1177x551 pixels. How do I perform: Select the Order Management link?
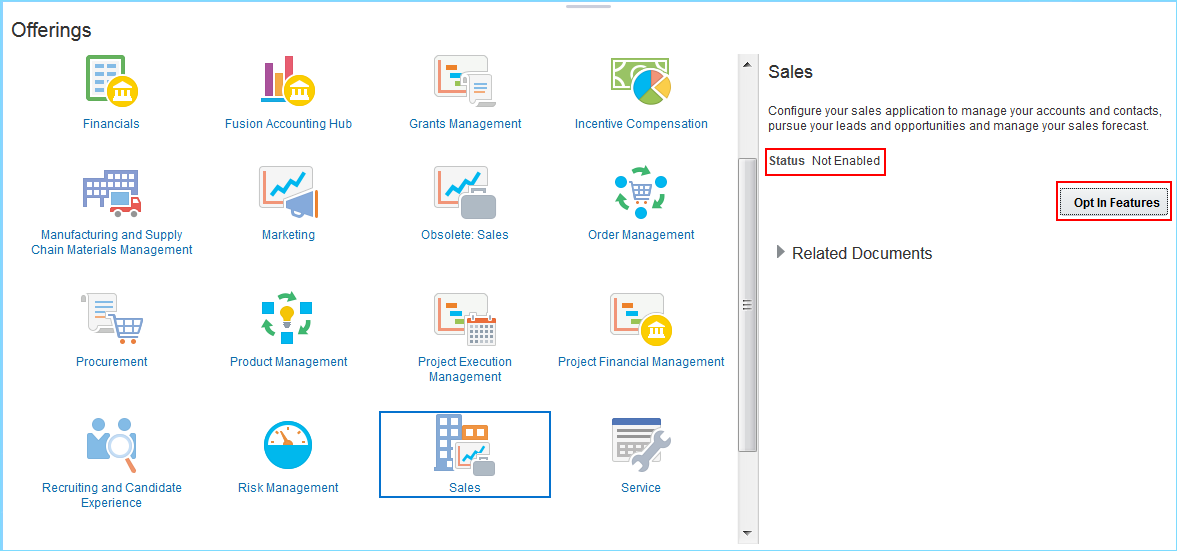[641, 235]
